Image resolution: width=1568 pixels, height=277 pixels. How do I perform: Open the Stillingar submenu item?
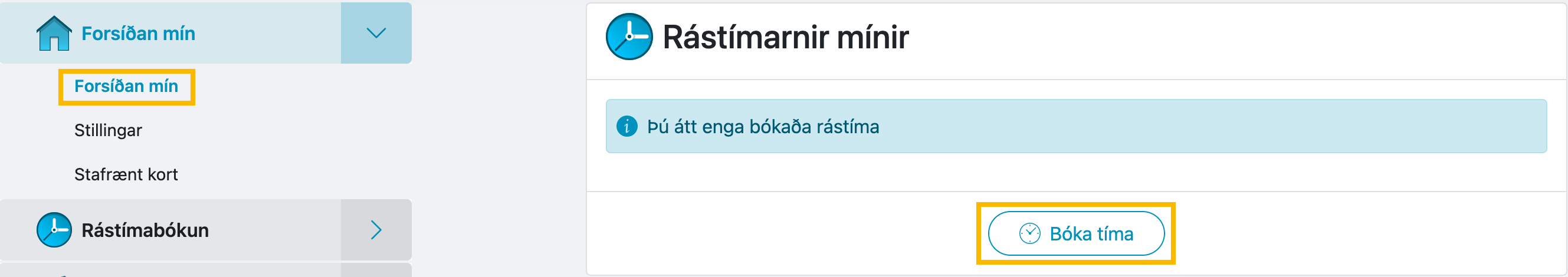[x=108, y=131]
